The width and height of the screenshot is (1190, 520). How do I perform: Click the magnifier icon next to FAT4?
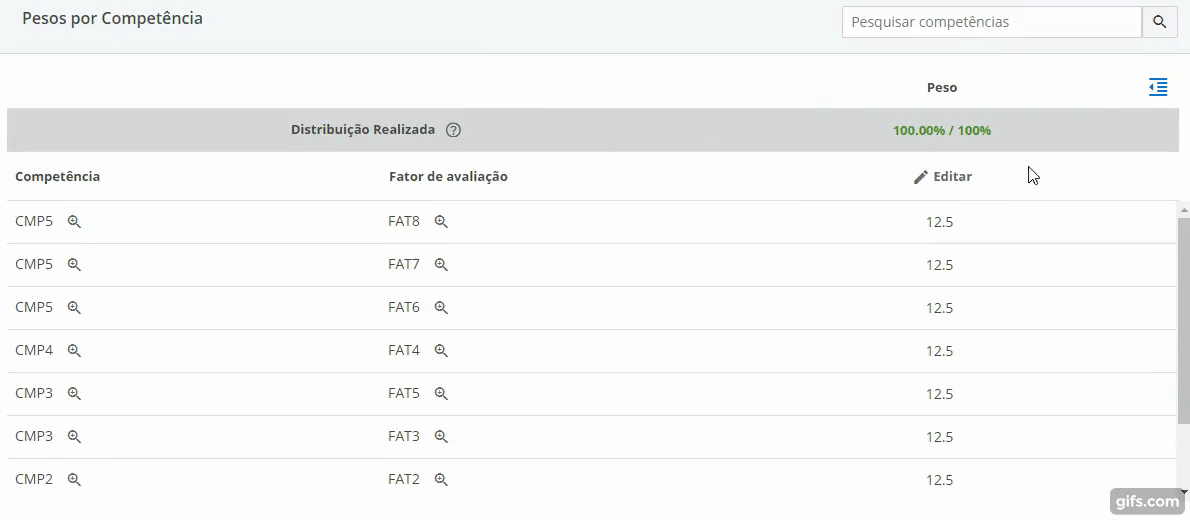pos(441,351)
